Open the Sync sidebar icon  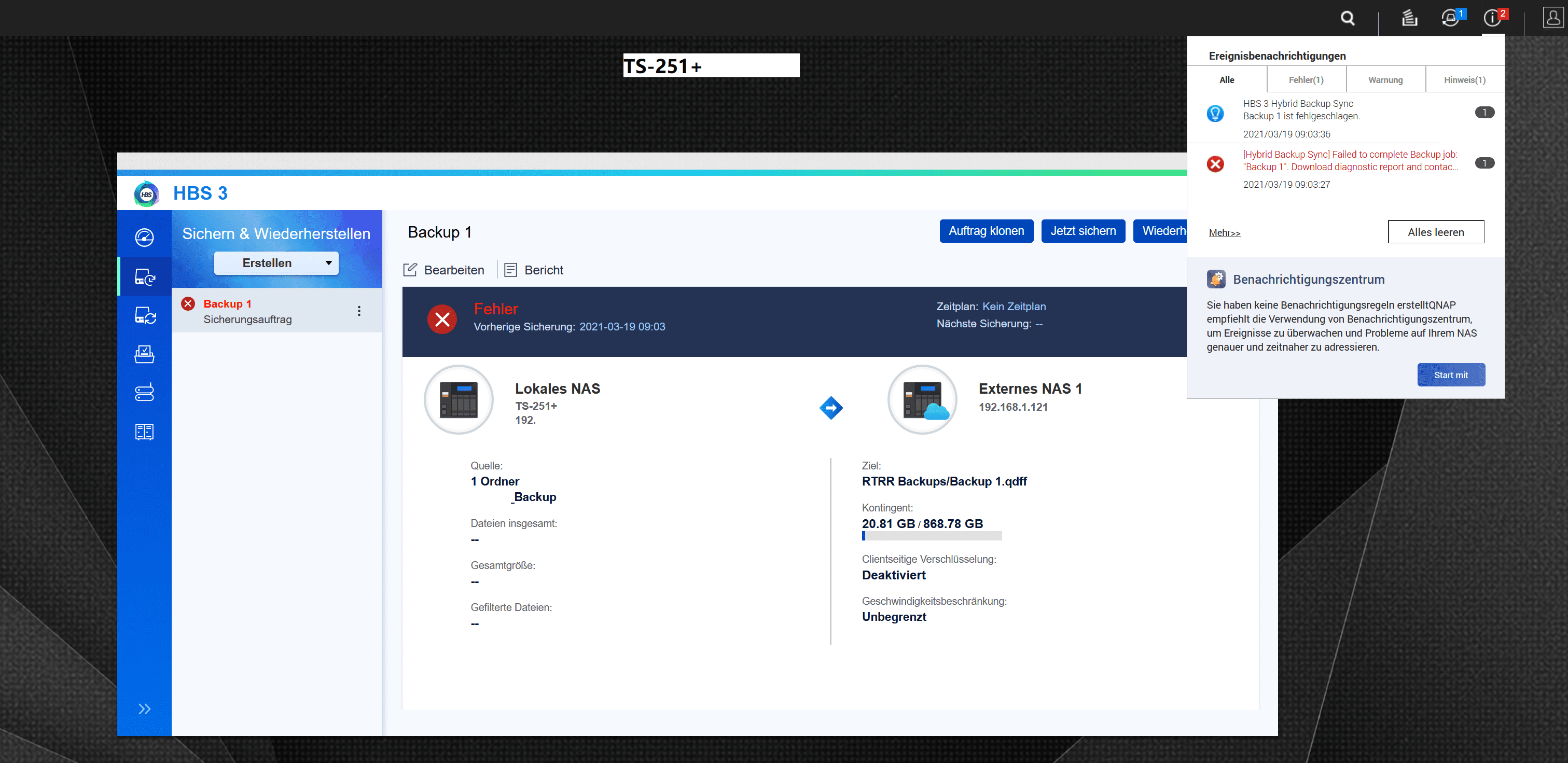click(145, 315)
